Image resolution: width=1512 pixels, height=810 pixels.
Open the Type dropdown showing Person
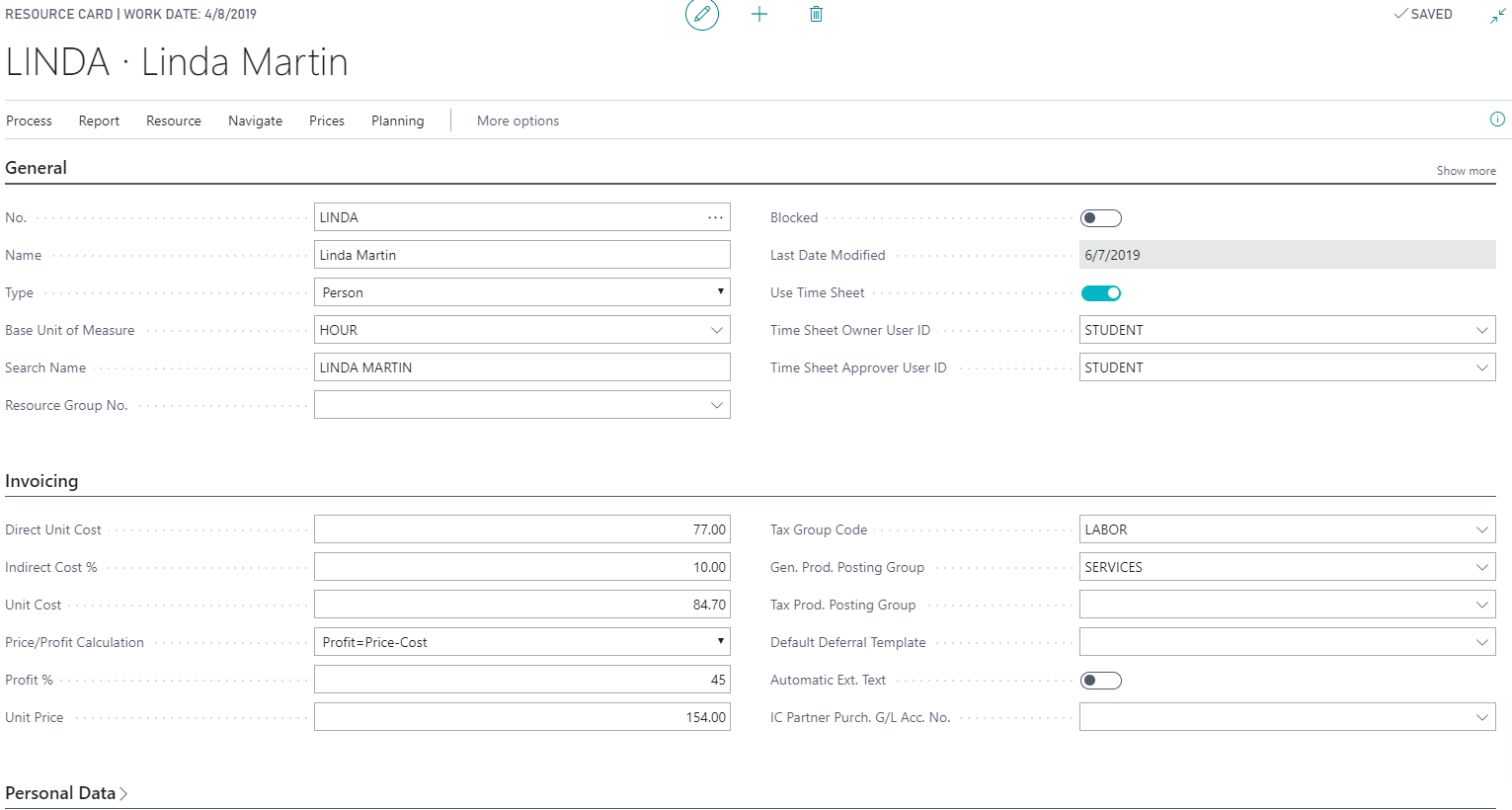pos(522,292)
